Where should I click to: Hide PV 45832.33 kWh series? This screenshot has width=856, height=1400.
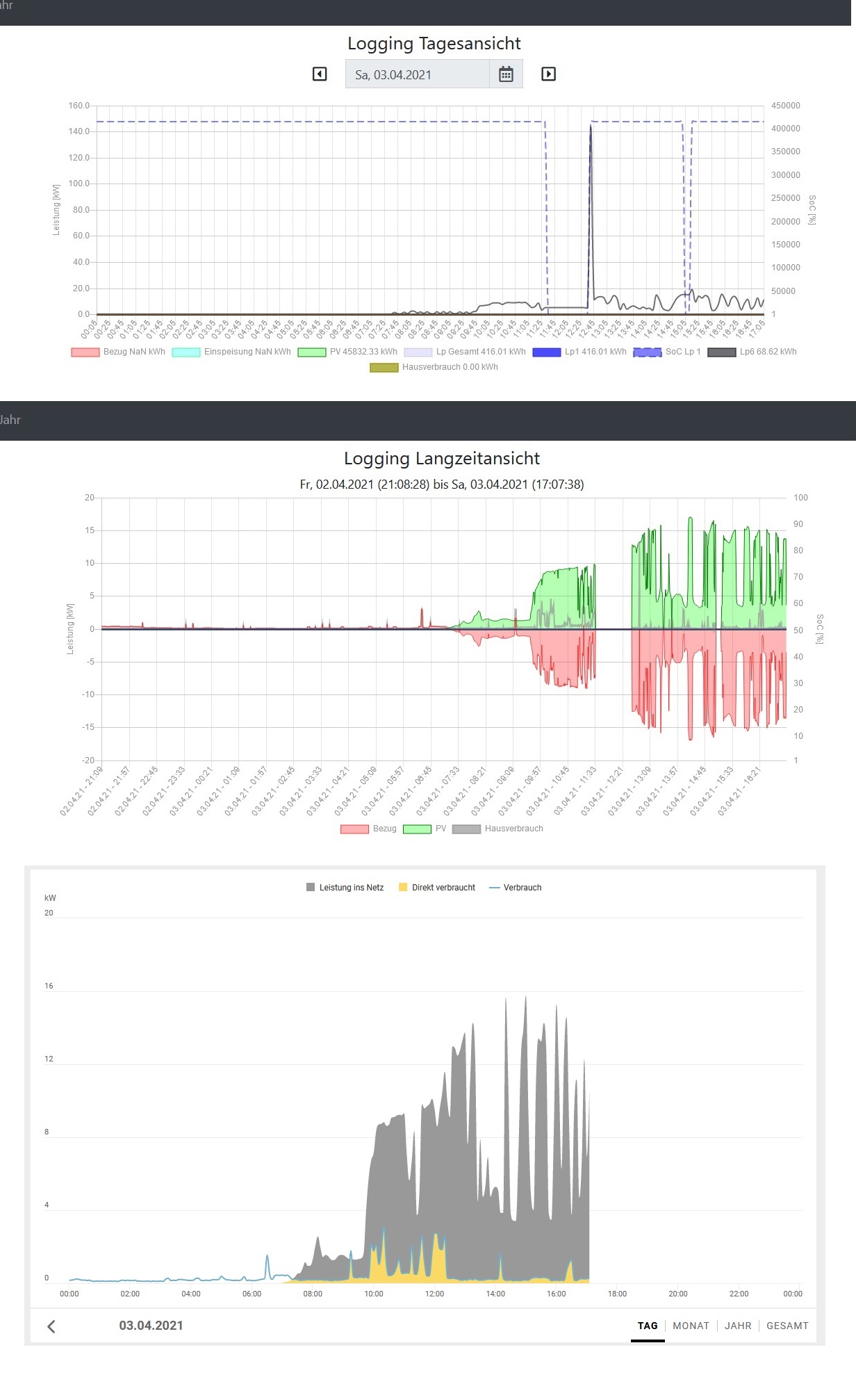point(347,352)
